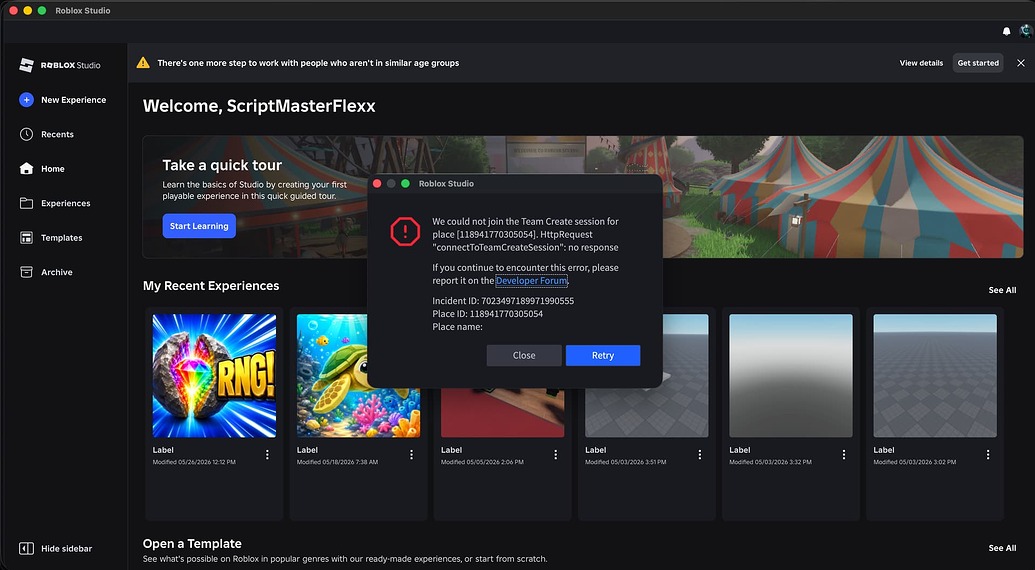Click the dialog's green zoom button
This screenshot has width=1035, height=570.
tap(405, 183)
